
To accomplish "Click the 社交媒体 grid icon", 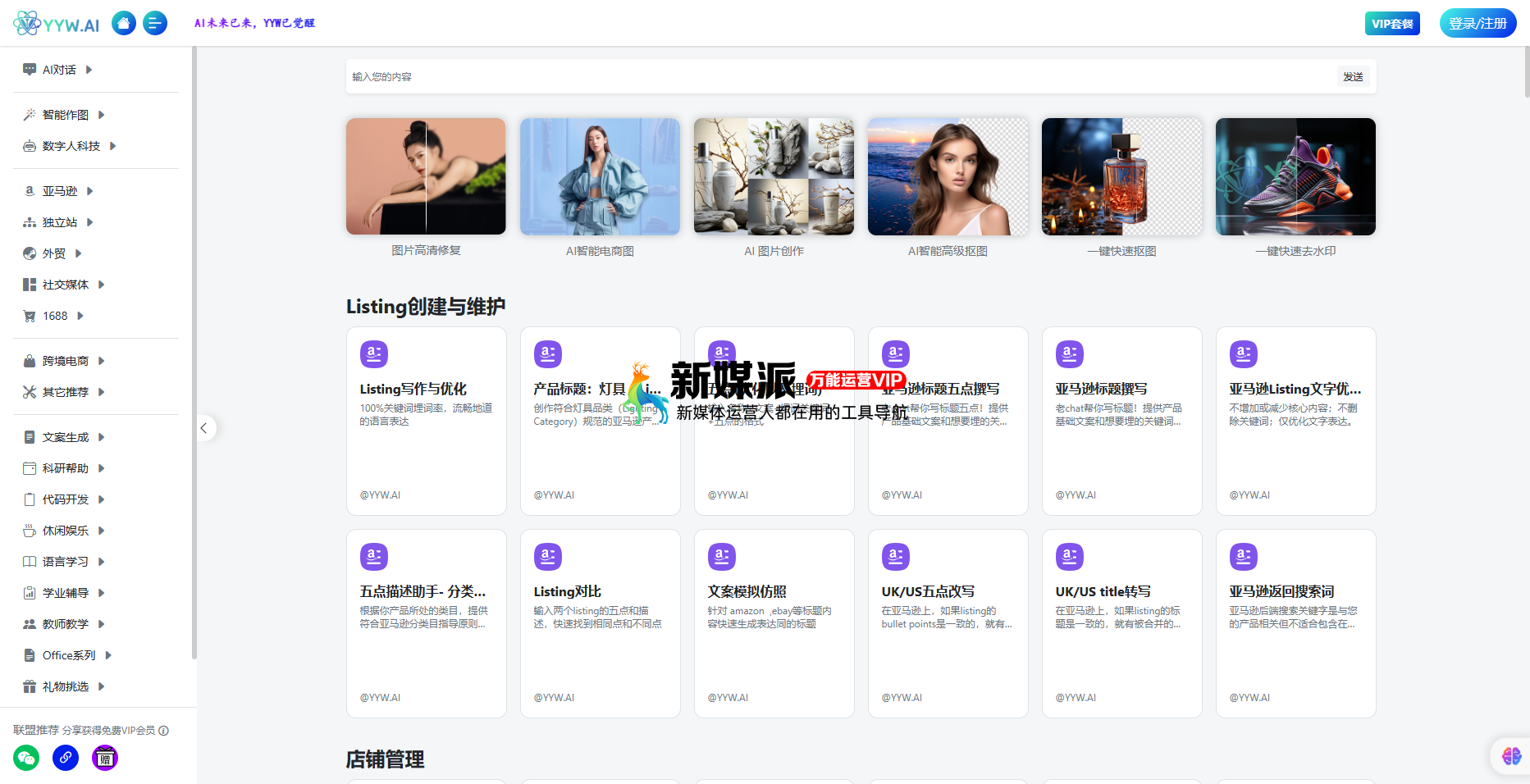I will (x=30, y=285).
